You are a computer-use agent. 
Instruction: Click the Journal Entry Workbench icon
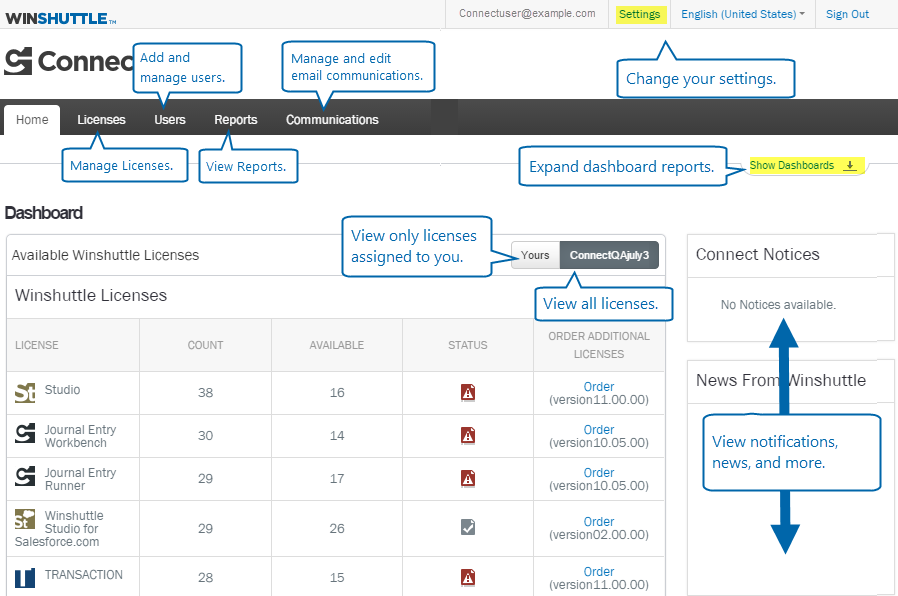click(x=25, y=434)
